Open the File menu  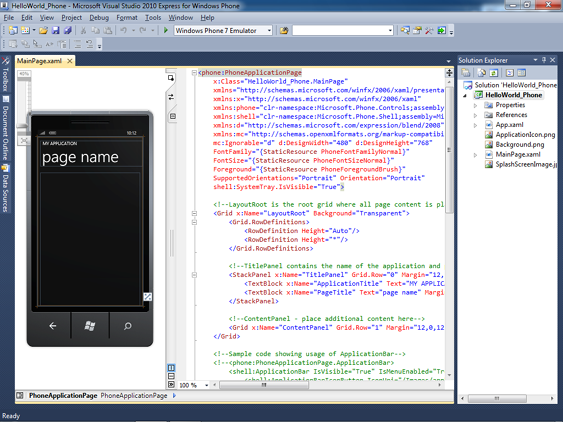click(x=9, y=18)
